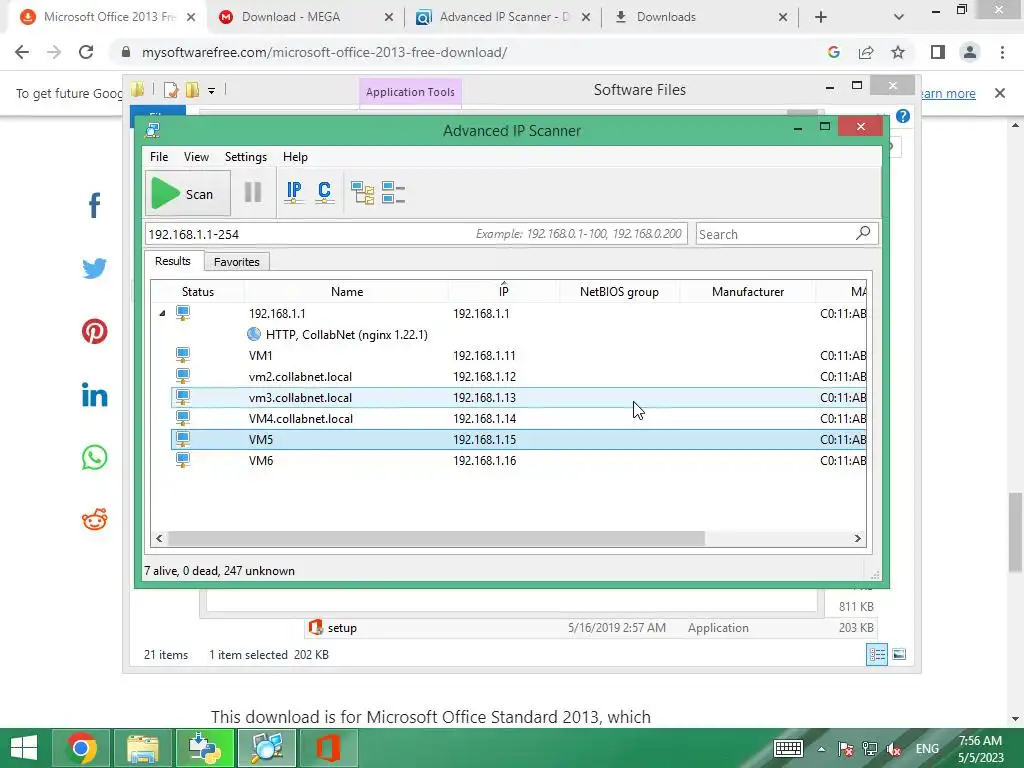Click the C subnet class icon
Image resolution: width=1024 pixels, height=768 pixels.
[324, 193]
